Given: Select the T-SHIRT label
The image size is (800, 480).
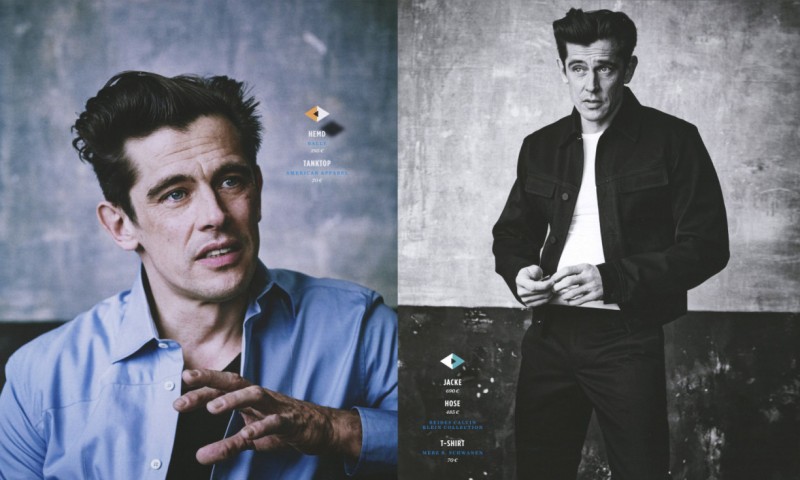Looking at the screenshot, I should coord(452,441).
